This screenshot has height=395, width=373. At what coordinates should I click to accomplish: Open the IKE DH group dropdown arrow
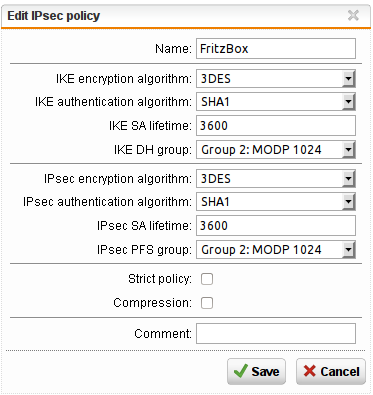pyautogui.click(x=348, y=150)
